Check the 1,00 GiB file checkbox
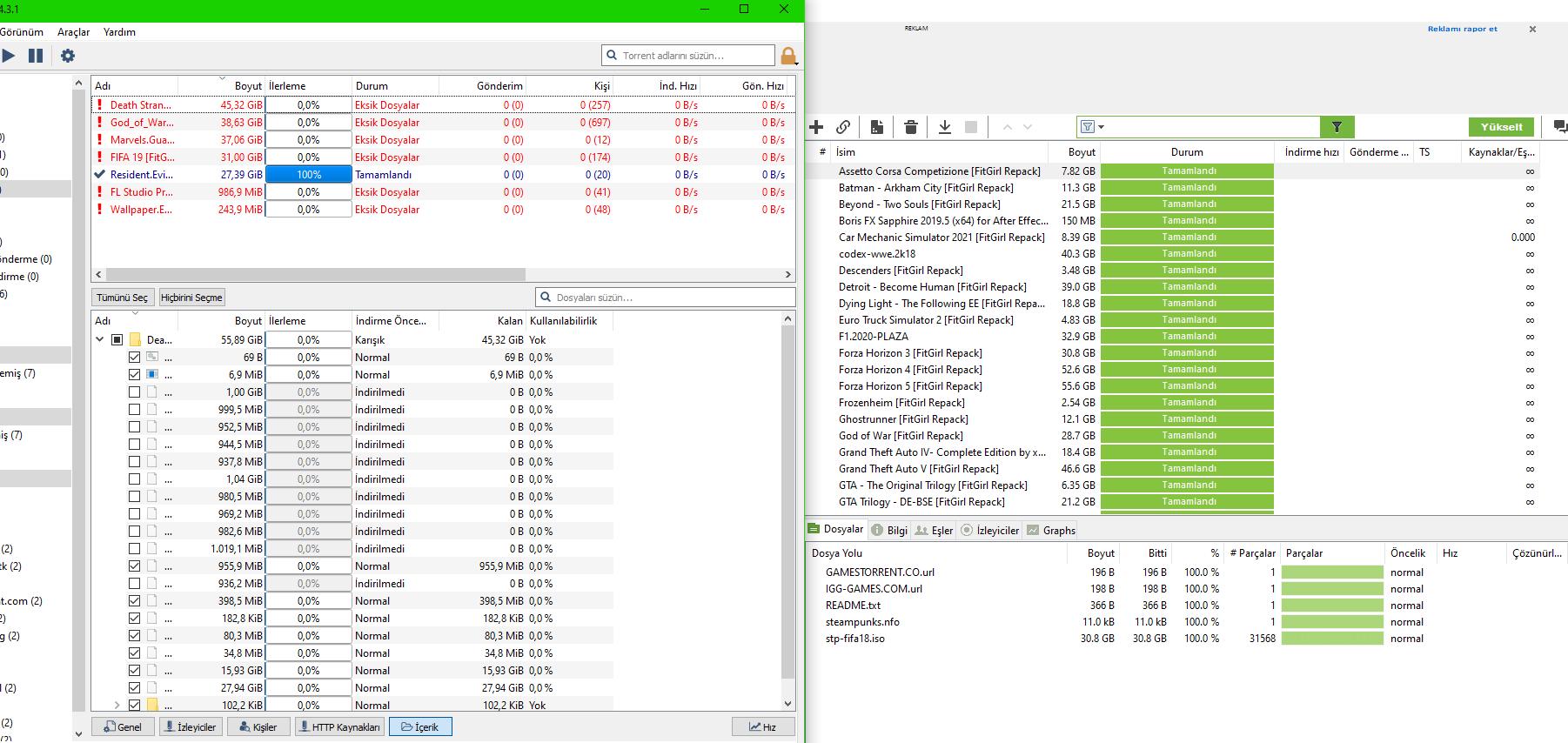Viewport: 1568px width, 743px height. pyautogui.click(x=134, y=392)
